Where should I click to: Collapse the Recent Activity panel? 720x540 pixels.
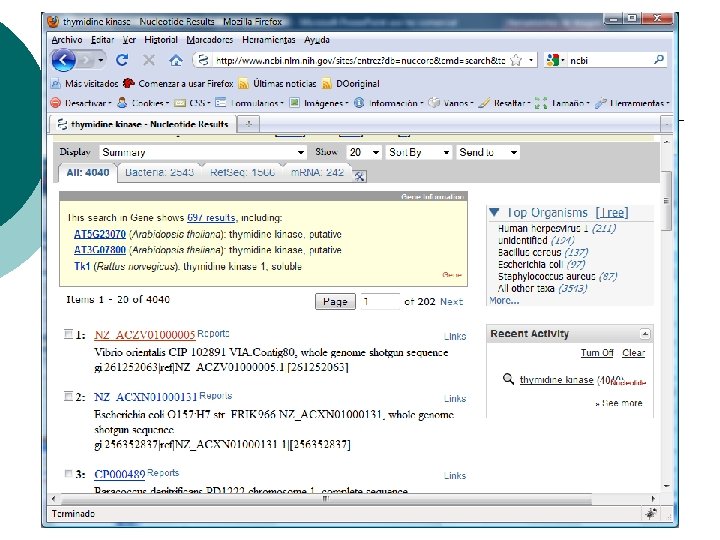tap(645, 334)
